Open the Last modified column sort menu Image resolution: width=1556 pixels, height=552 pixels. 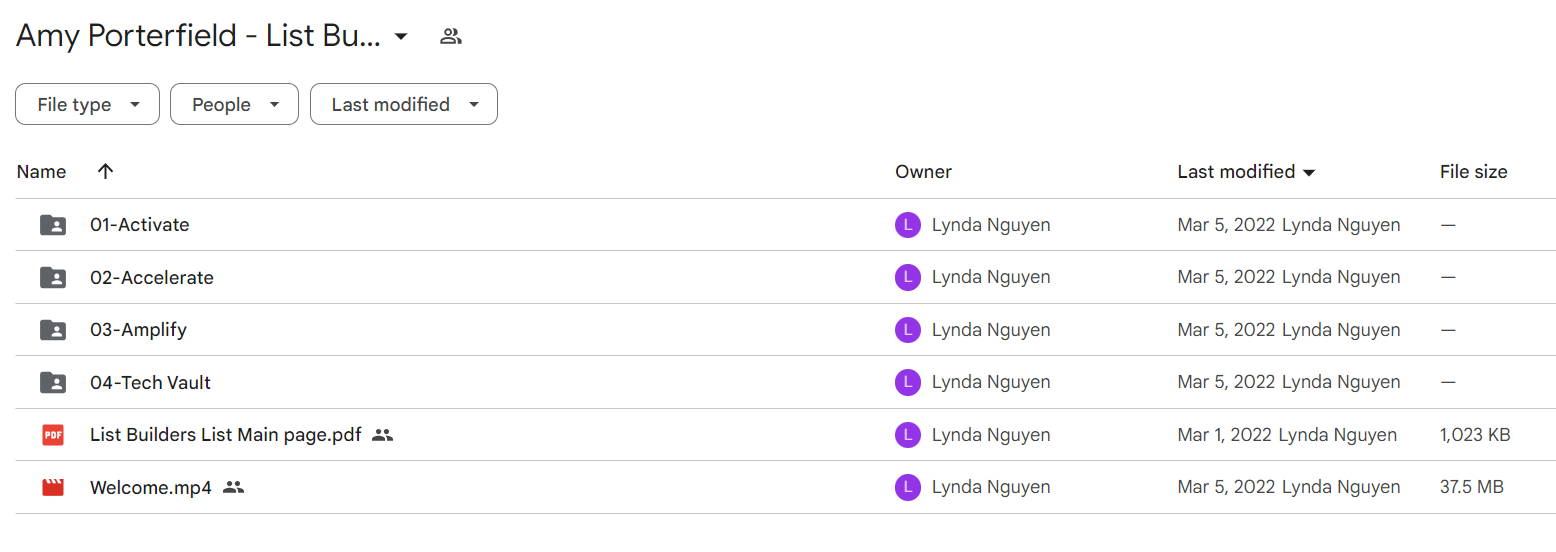click(1246, 172)
